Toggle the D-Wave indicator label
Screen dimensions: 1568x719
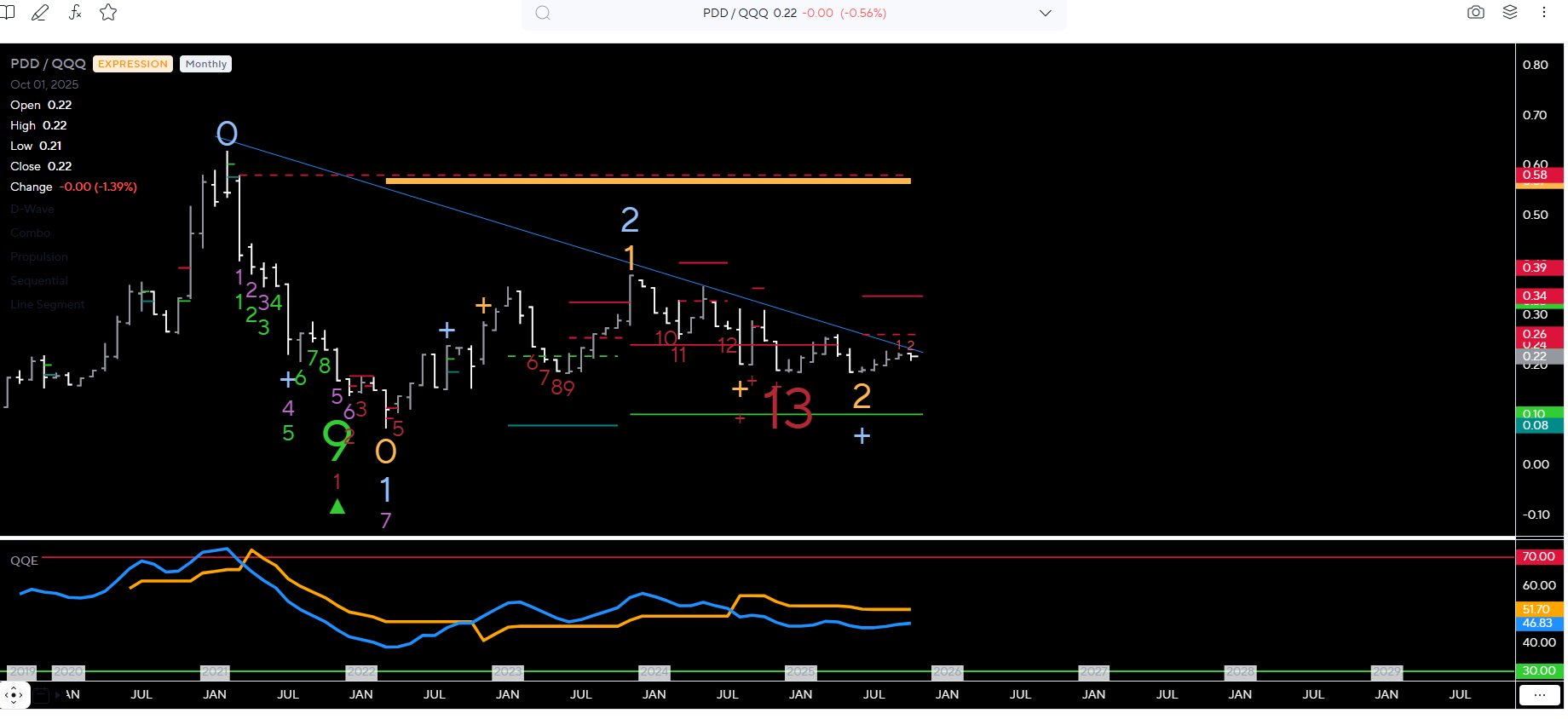[32, 209]
